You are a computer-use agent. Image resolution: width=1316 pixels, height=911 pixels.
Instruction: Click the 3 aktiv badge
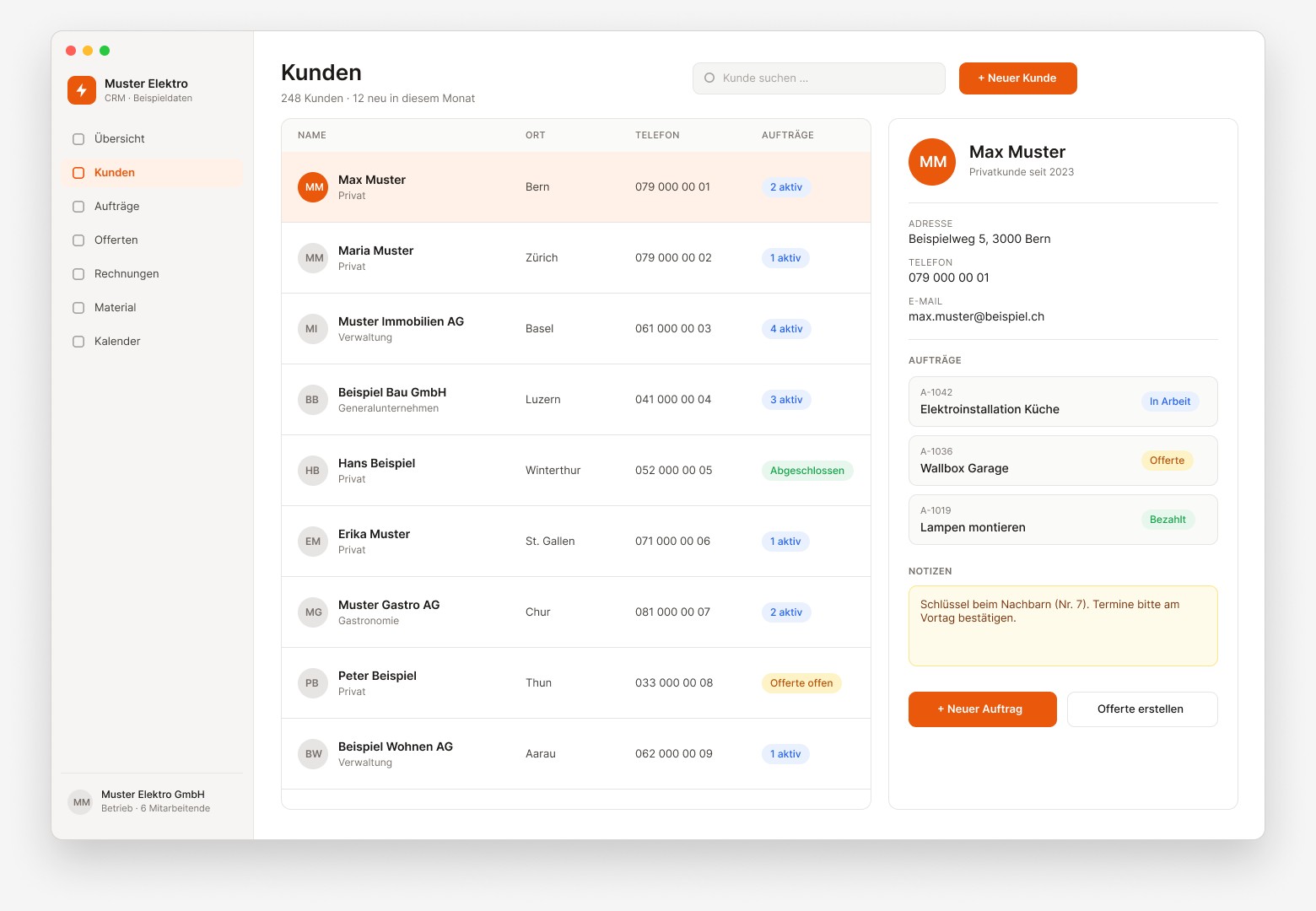786,400
